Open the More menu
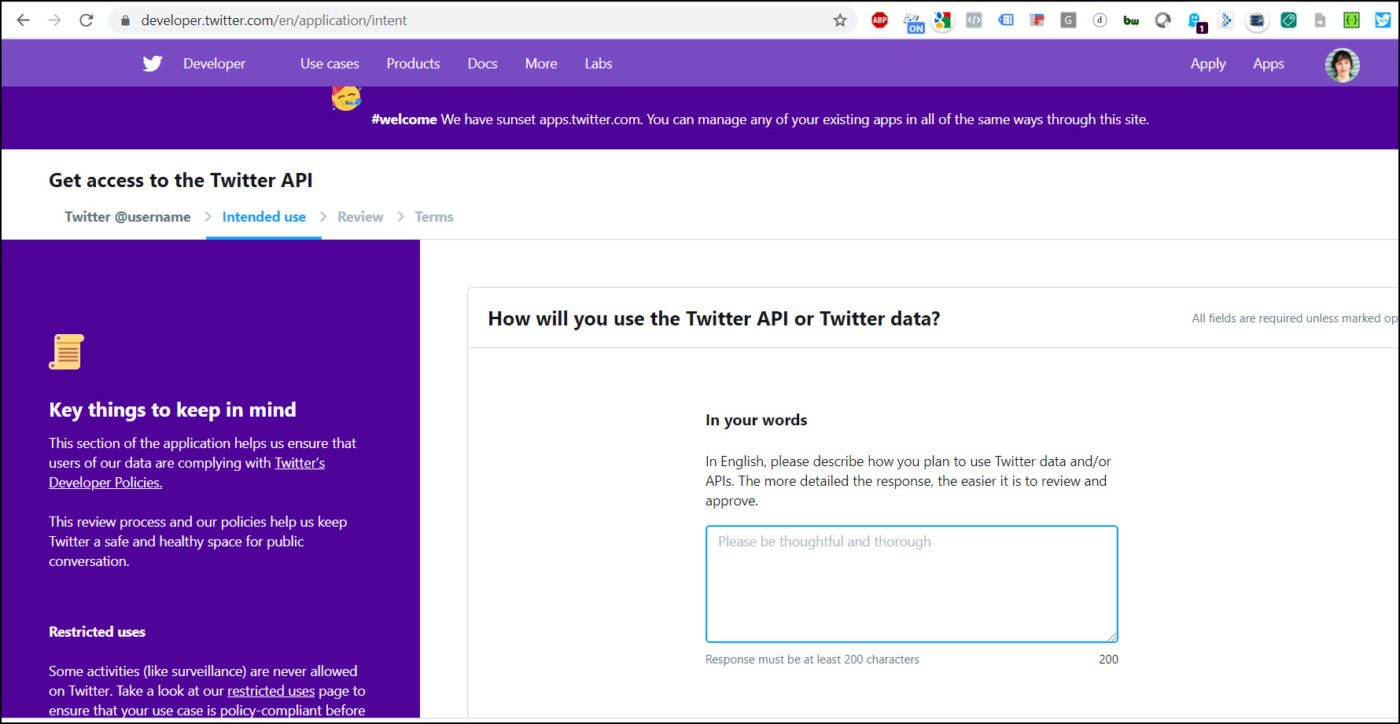The height and width of the screenshot is (724, 1400). point(541,63)
